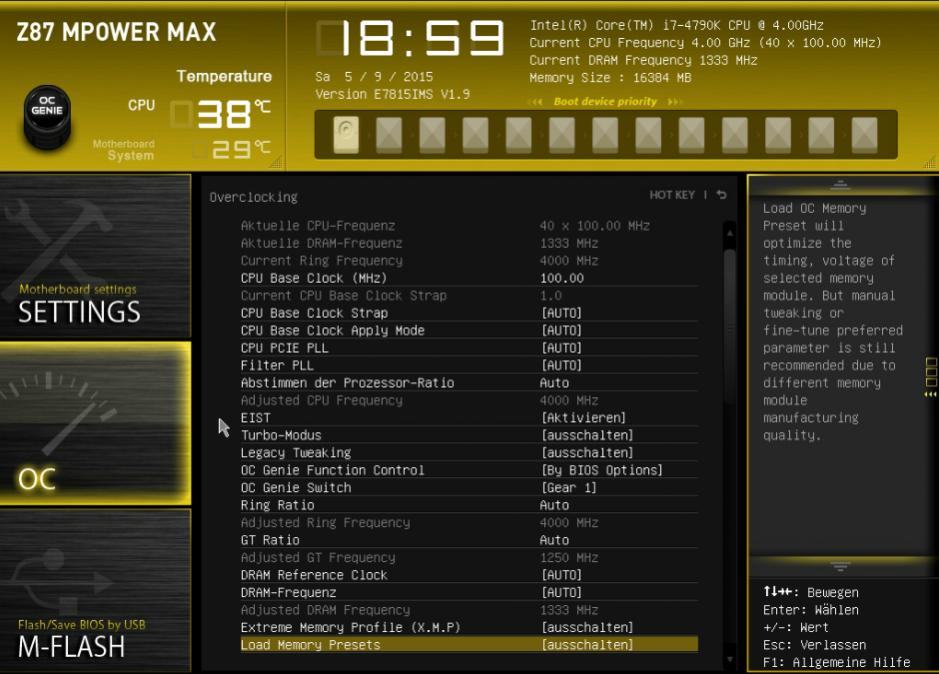Select the Ring Ratio label
Viewport: 939px width, 674px height.
pos(277,504)
